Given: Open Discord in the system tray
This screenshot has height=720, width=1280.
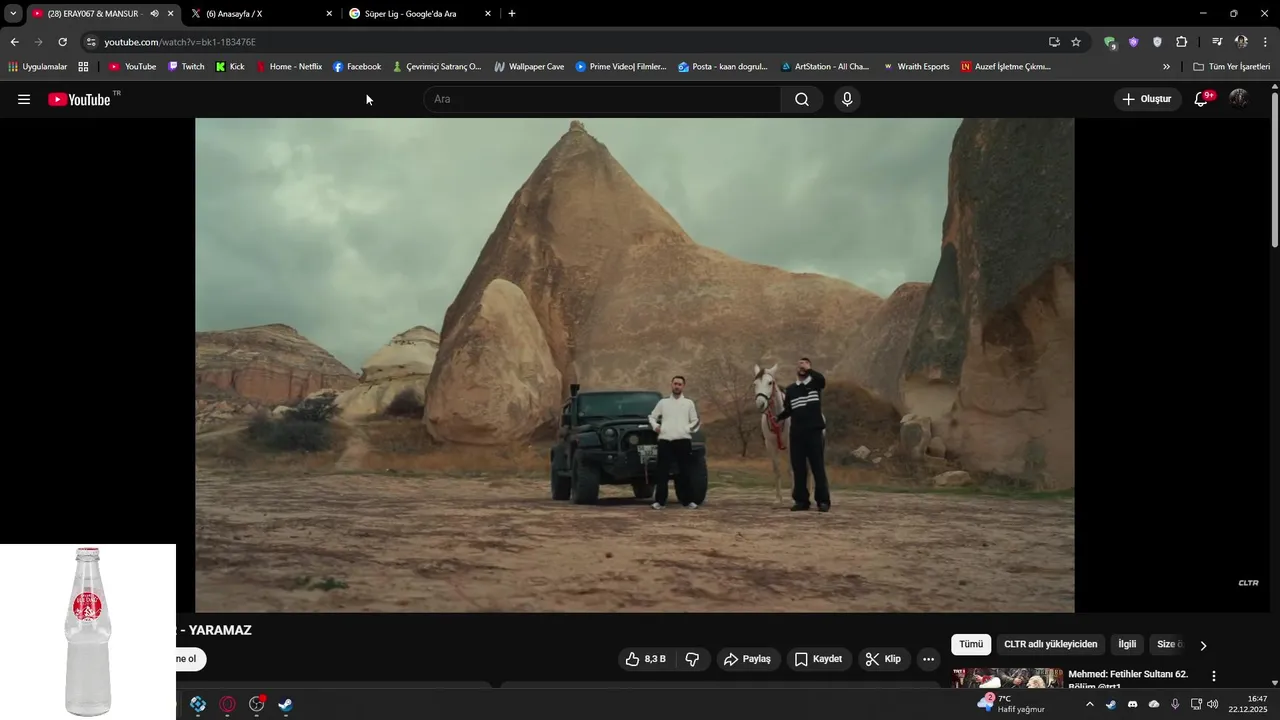Looking at the screenshot, I should tap(1132, 704).
